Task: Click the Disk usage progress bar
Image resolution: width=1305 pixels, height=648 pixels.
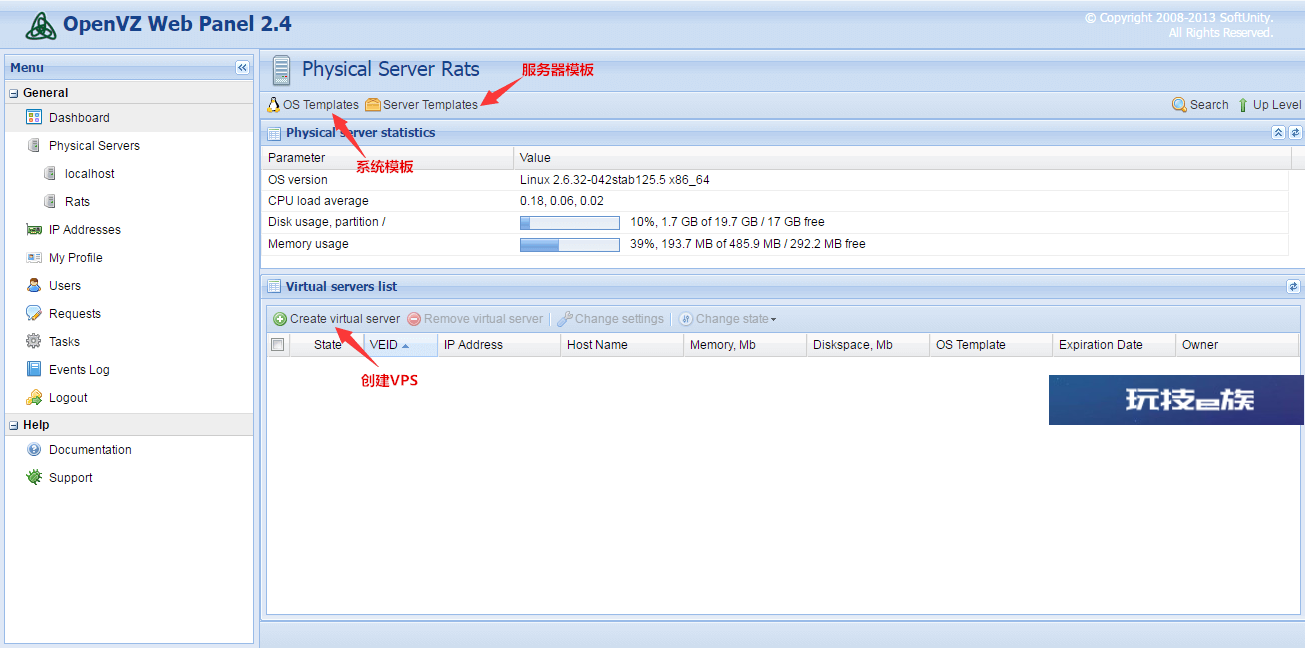Action: pos(570,222)
